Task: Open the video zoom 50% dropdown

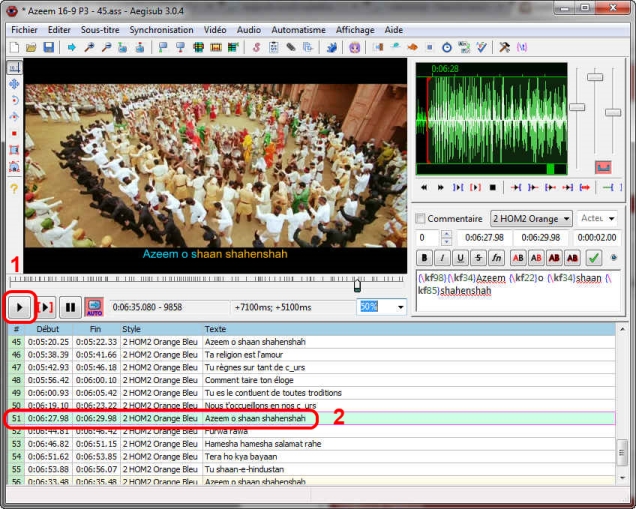Action: [x=400, y=307]
